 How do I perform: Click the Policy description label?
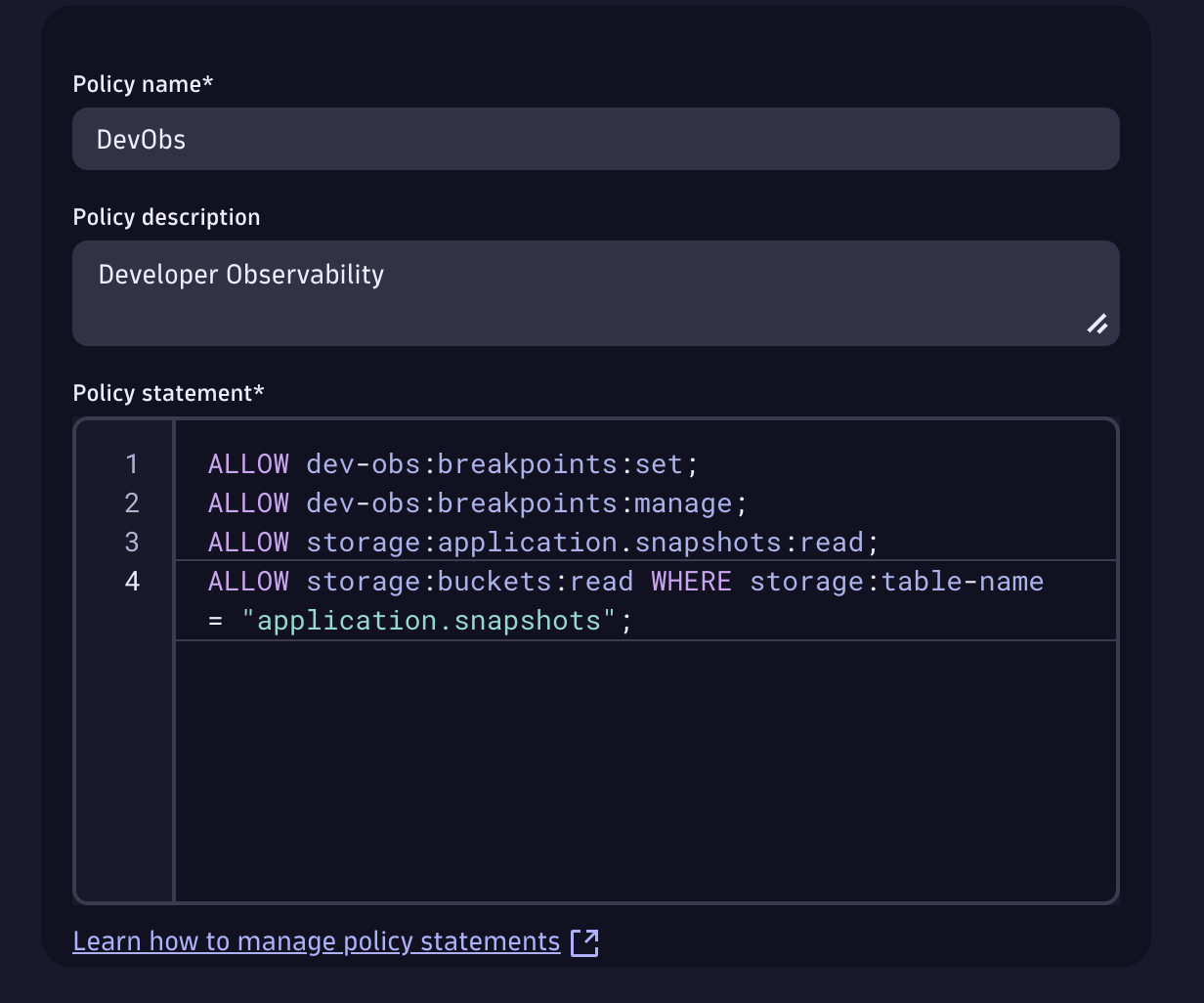pyautogui.click(x=166, y=217)
